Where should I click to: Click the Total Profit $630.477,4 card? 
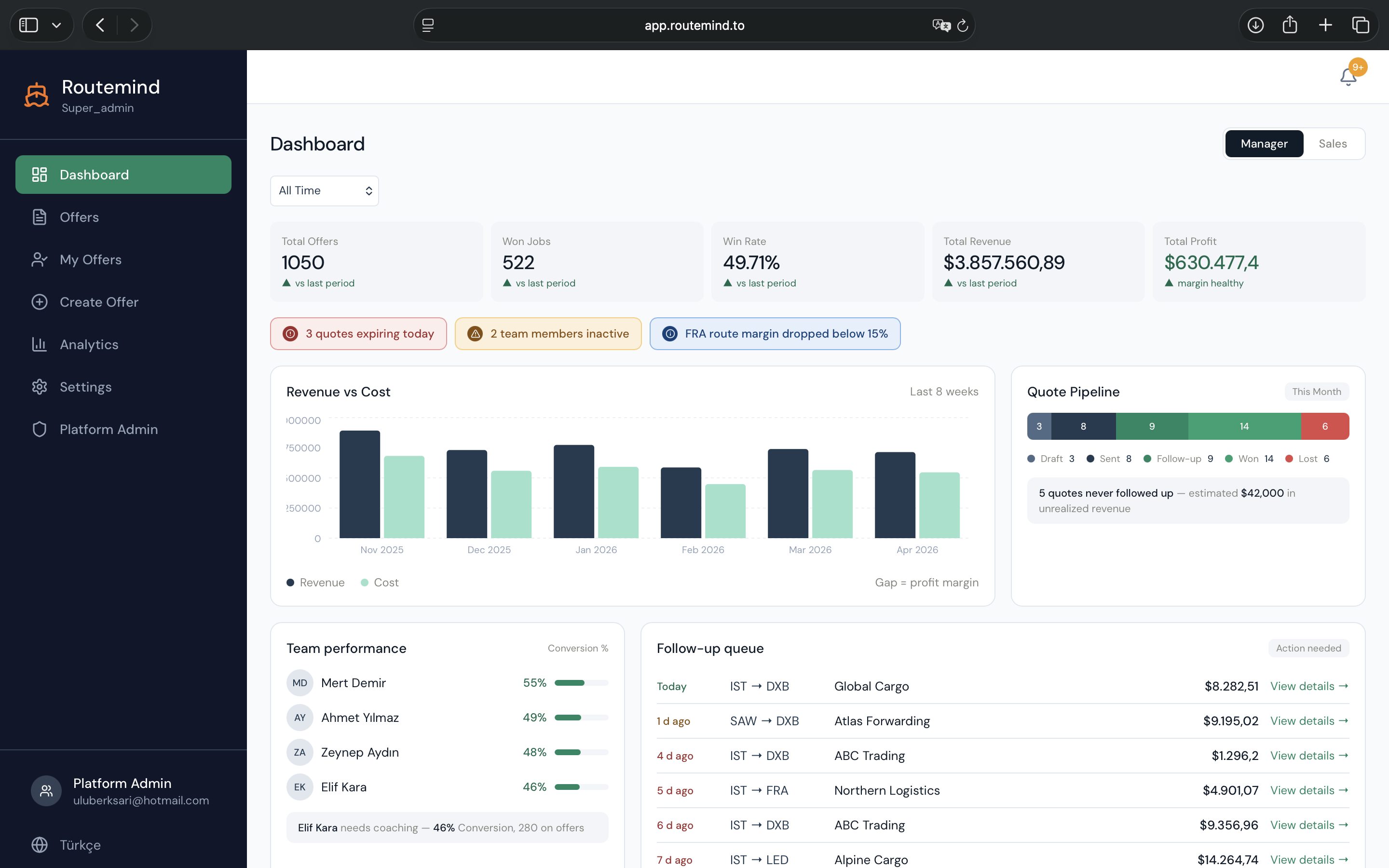(x=1259, y=262)
